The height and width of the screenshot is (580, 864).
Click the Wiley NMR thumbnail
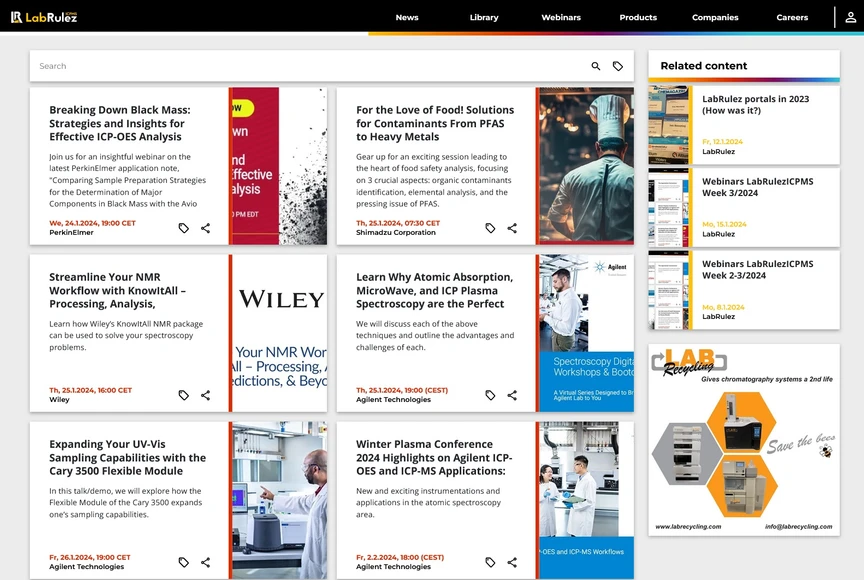[x=279, y=333]
